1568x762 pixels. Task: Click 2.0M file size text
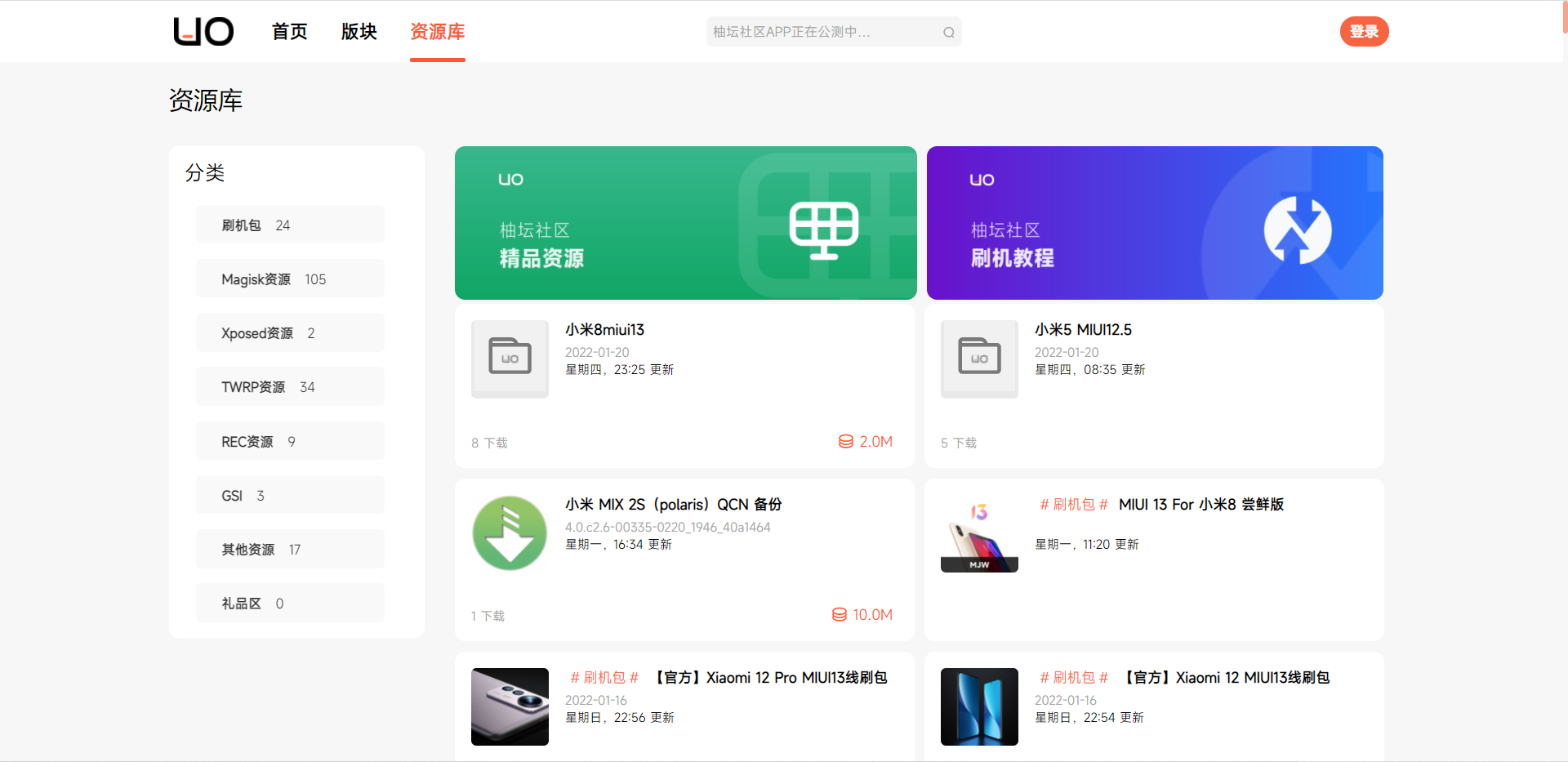pyautogui.click(x=875, y=442)
